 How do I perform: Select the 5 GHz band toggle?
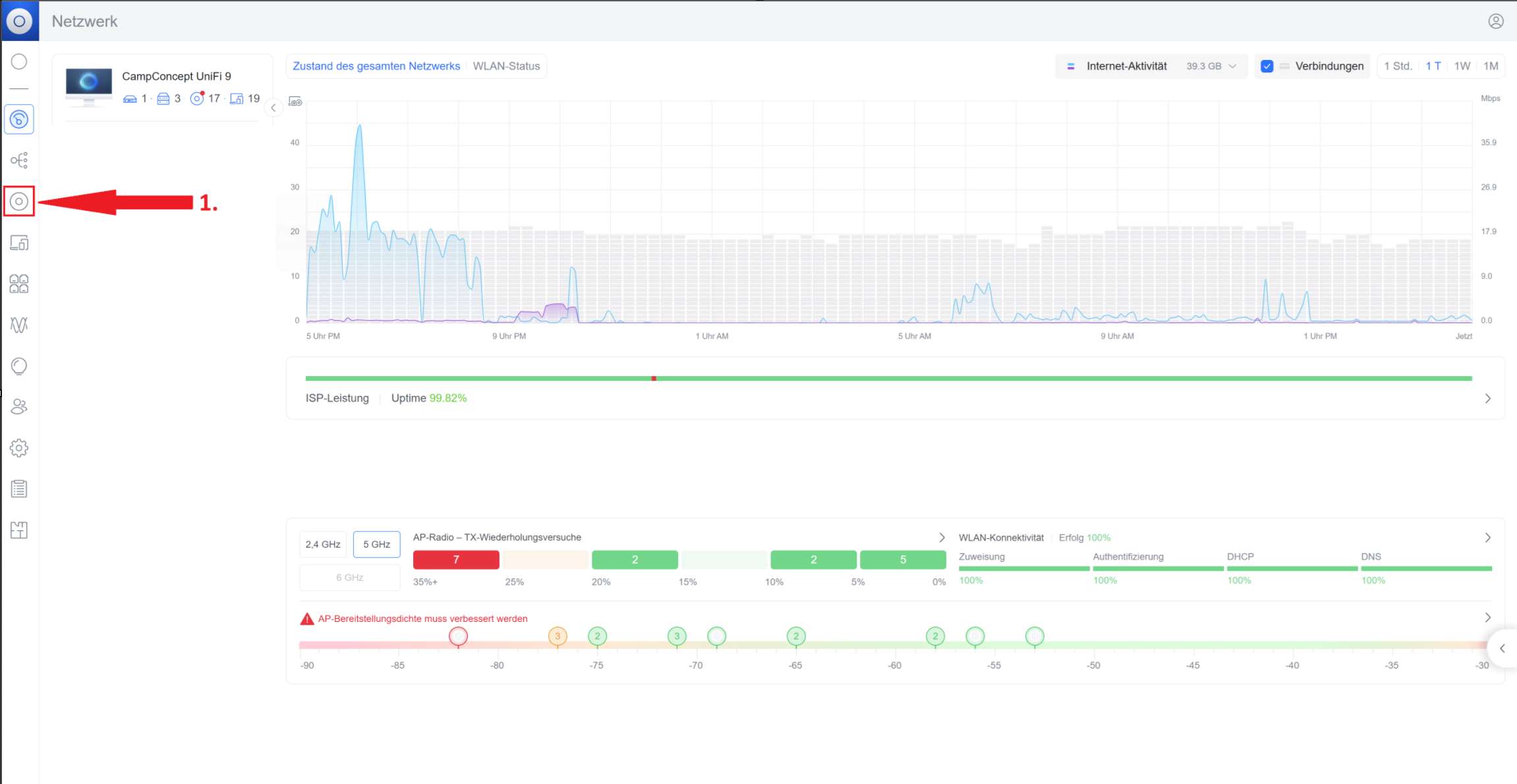[x=376, y=544]
